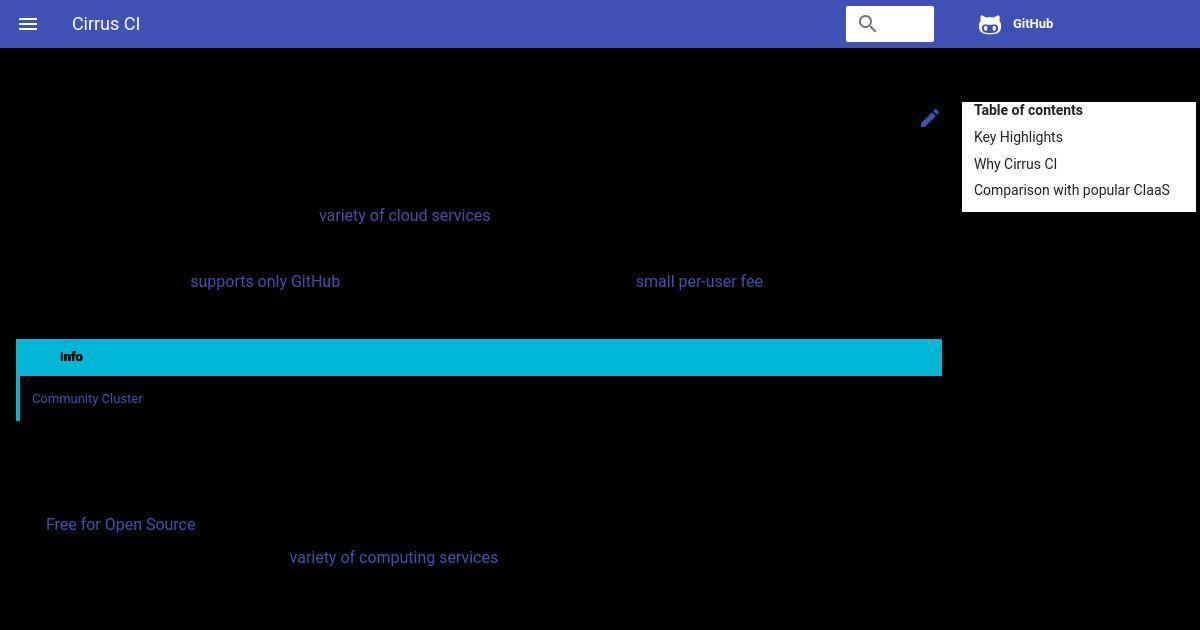1200x630 pixels.
Task: Jump to Why Cirrus CI section
Action: click(1015, 164)
